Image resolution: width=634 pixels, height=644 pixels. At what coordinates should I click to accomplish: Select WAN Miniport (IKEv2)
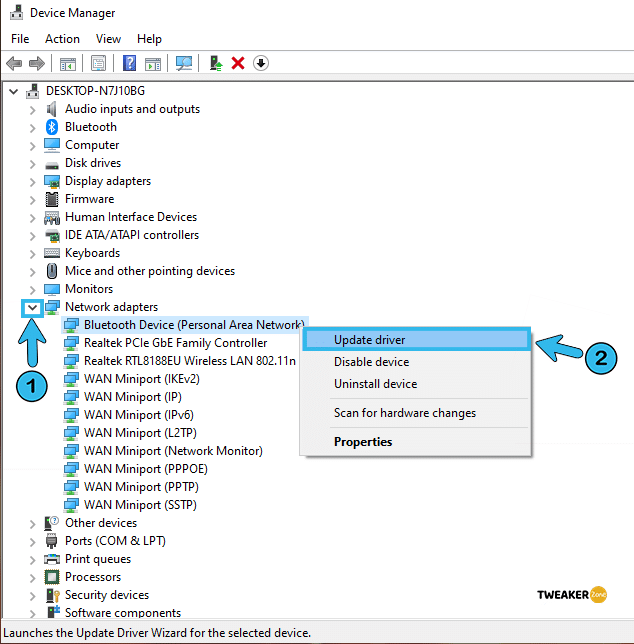tap(142, 379)
